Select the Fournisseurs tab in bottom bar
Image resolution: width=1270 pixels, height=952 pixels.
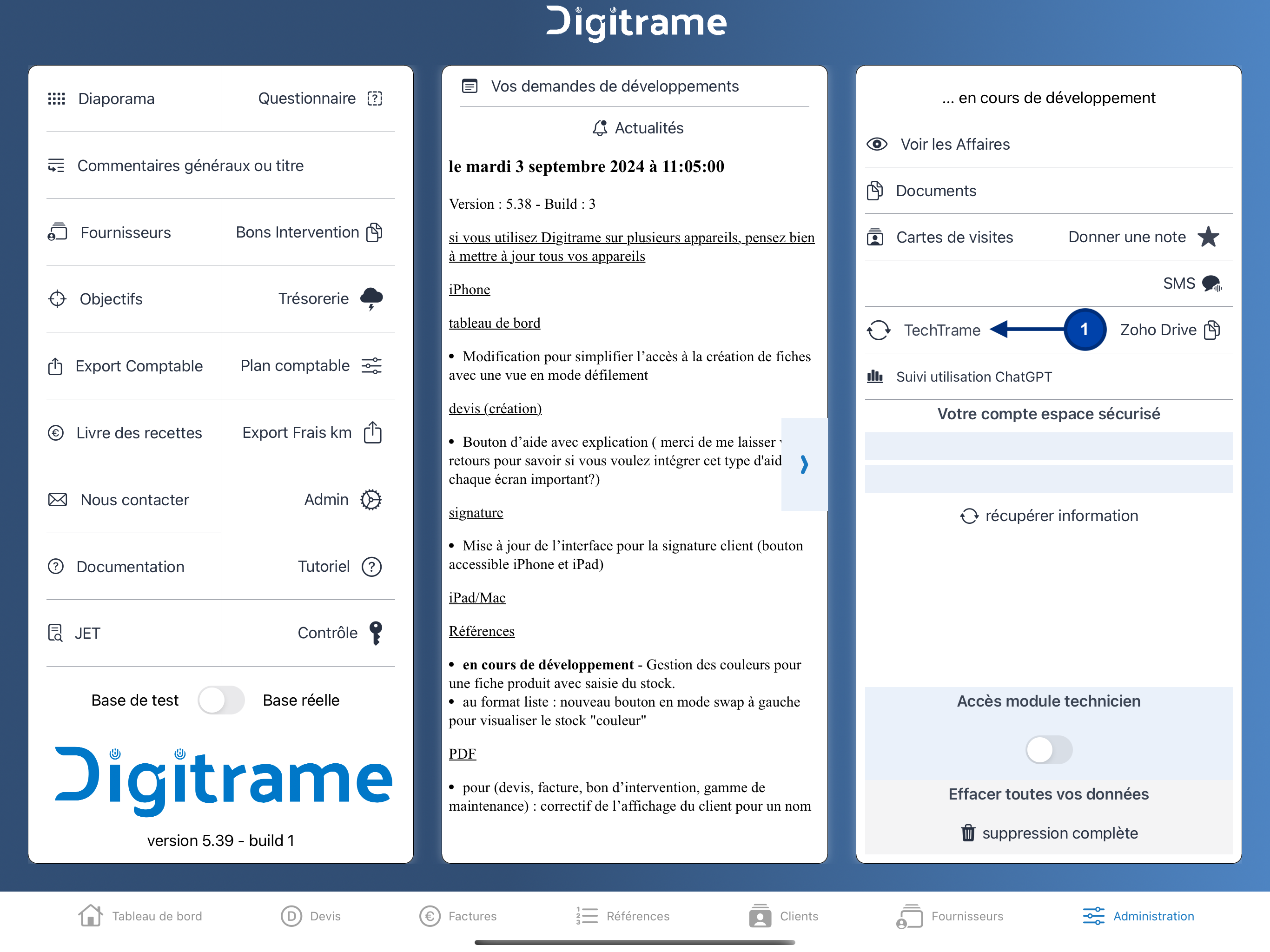pos(950,916)
